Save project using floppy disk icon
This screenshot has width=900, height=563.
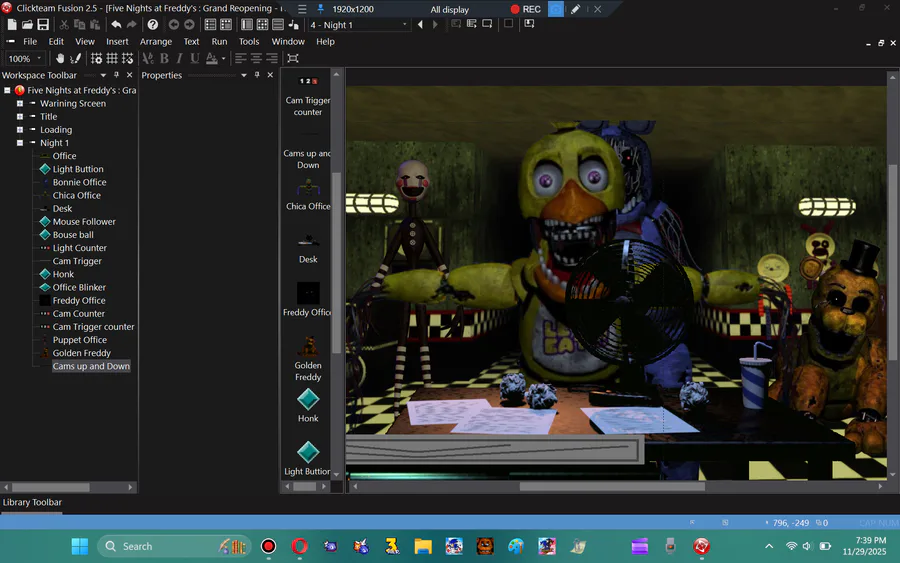tap(43, 25)
